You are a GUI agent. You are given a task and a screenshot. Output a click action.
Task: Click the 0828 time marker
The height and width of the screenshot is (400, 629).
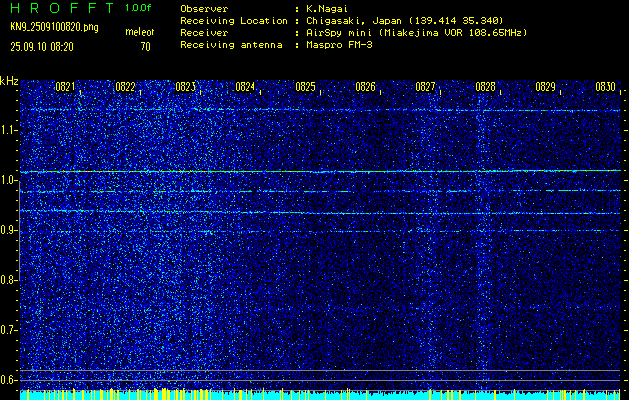tap(485, 87)
